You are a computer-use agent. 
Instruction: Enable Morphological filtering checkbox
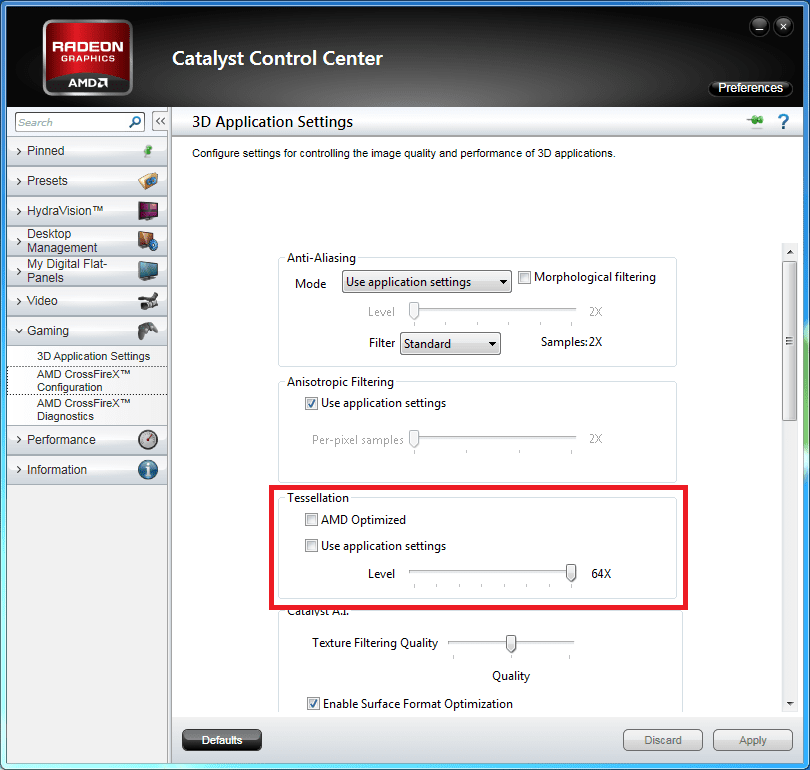(x=524, y=277)
